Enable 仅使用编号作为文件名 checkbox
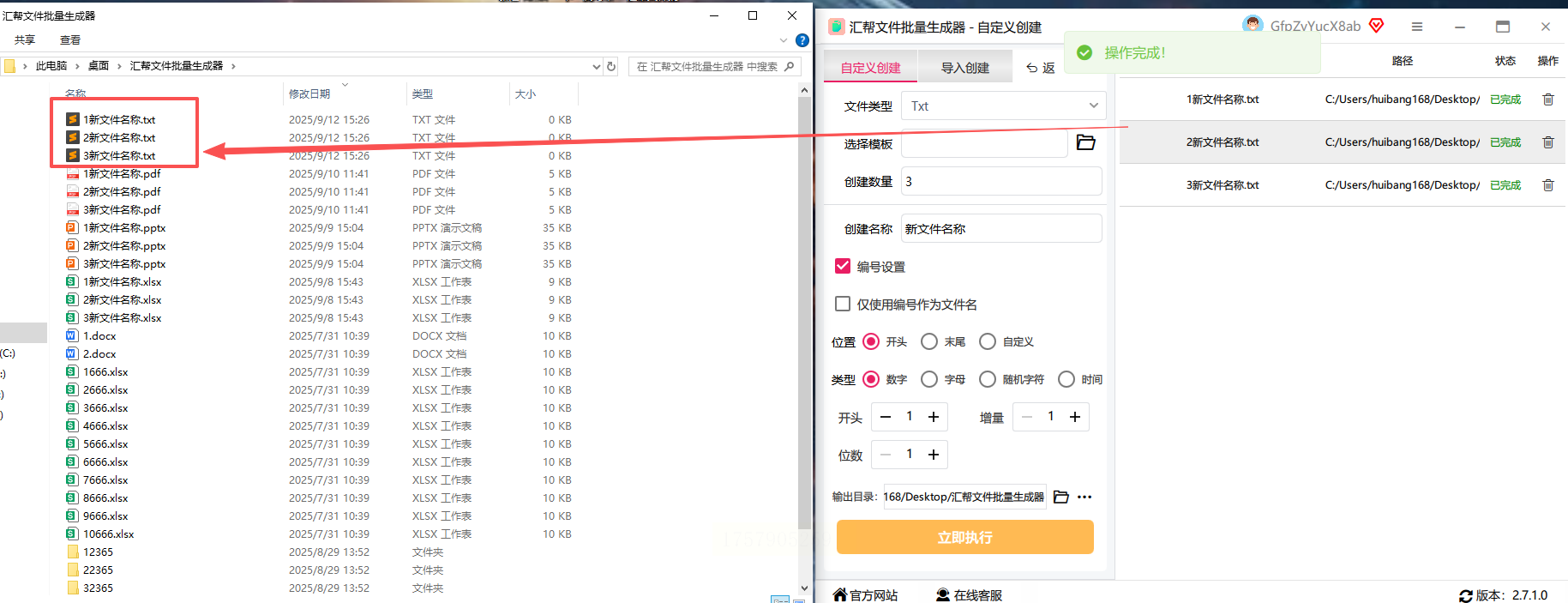Viewport: 1568px width, 603px height. tap(843, 304)
